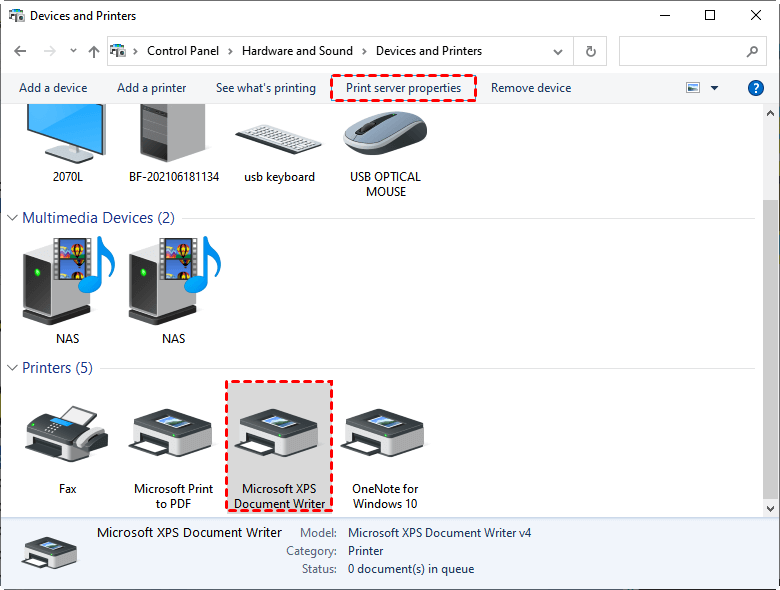Viewport: 780px width, 590px height.
Task: Click the Multimedia Devices (2) heading
Action: [x=98, y=218]
